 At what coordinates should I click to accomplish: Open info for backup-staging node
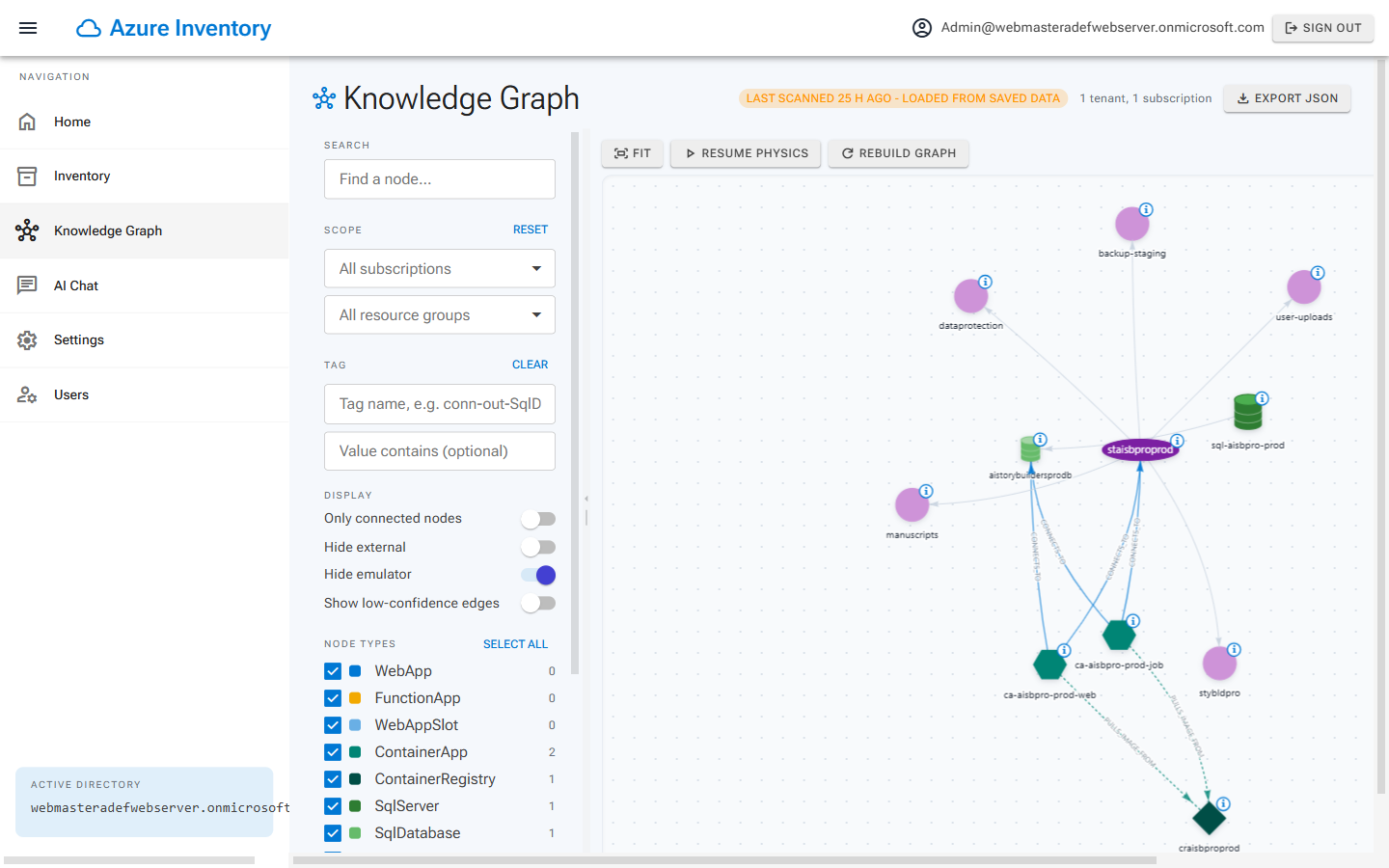pyautogui.click(x=1146, y=209)
